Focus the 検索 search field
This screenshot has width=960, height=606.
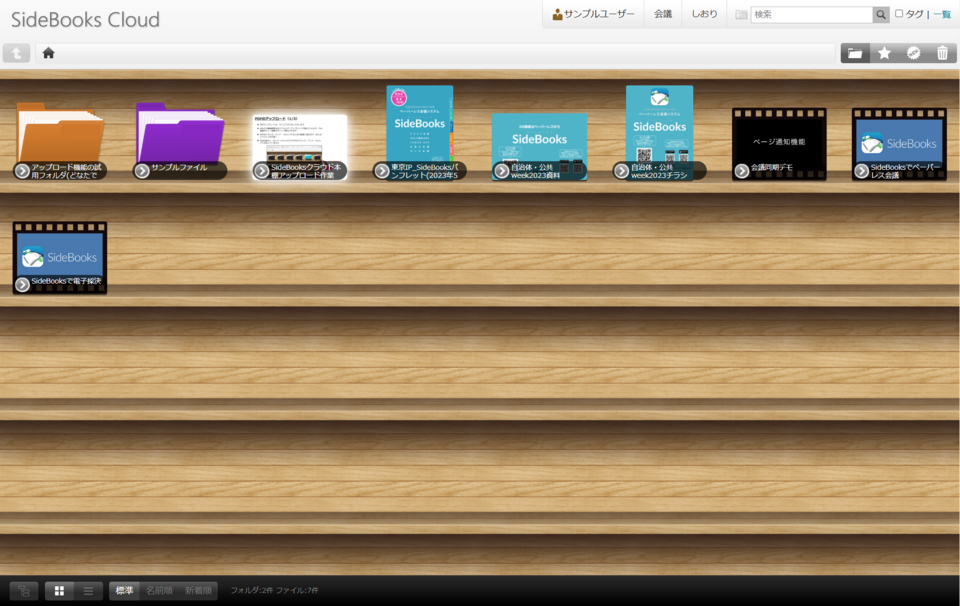click(812, 14)
